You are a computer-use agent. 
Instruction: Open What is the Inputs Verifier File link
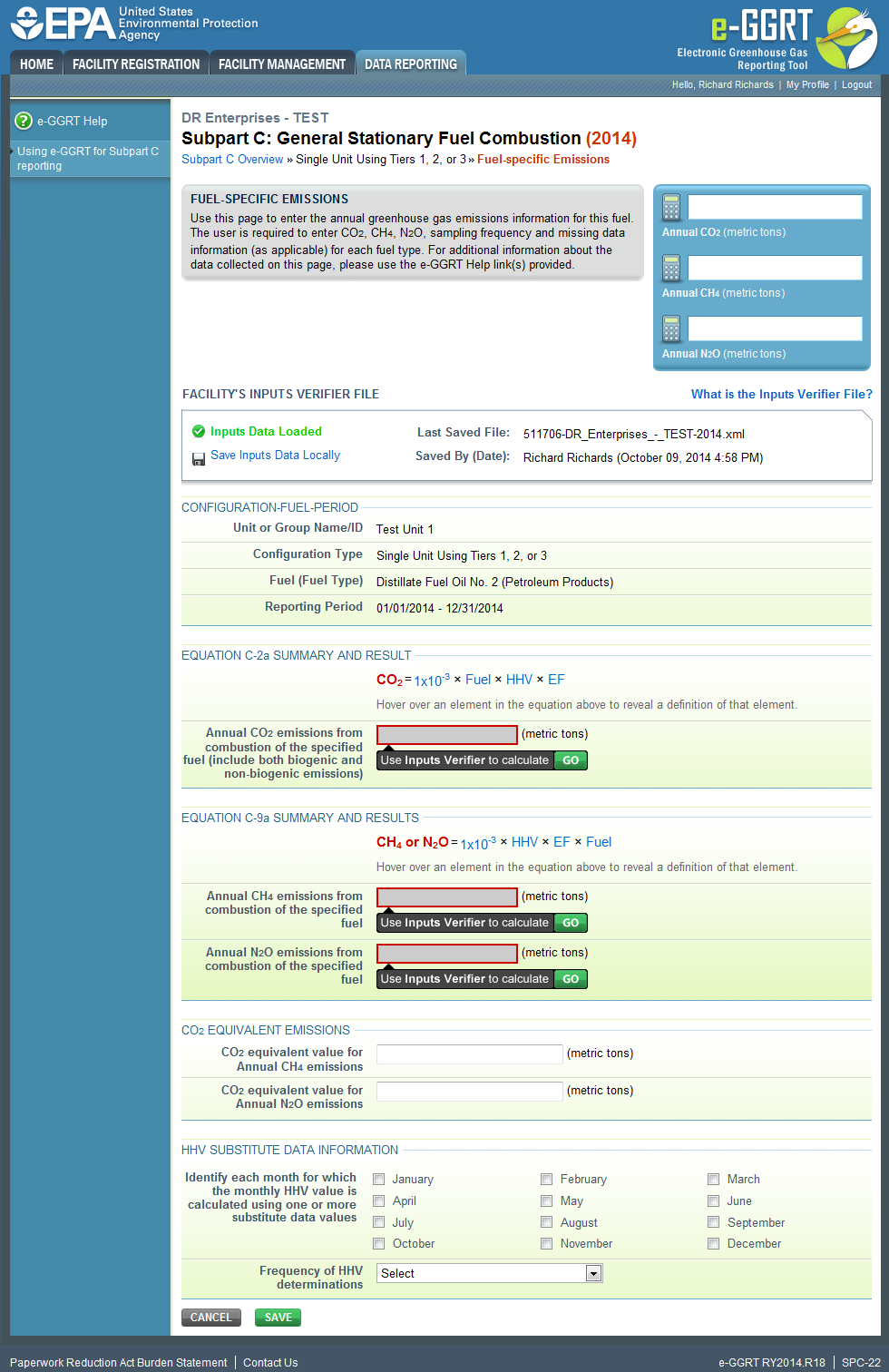click(782, 394)
